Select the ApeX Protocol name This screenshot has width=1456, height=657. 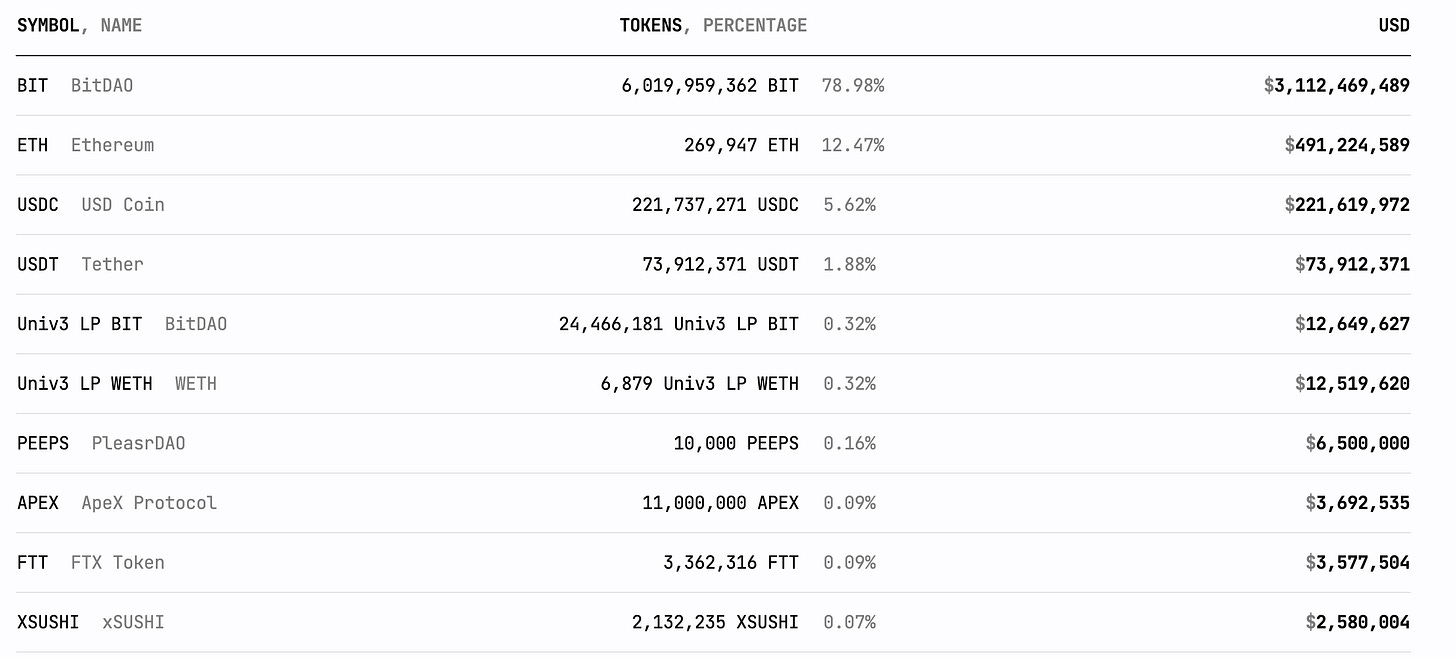(149, 503)
